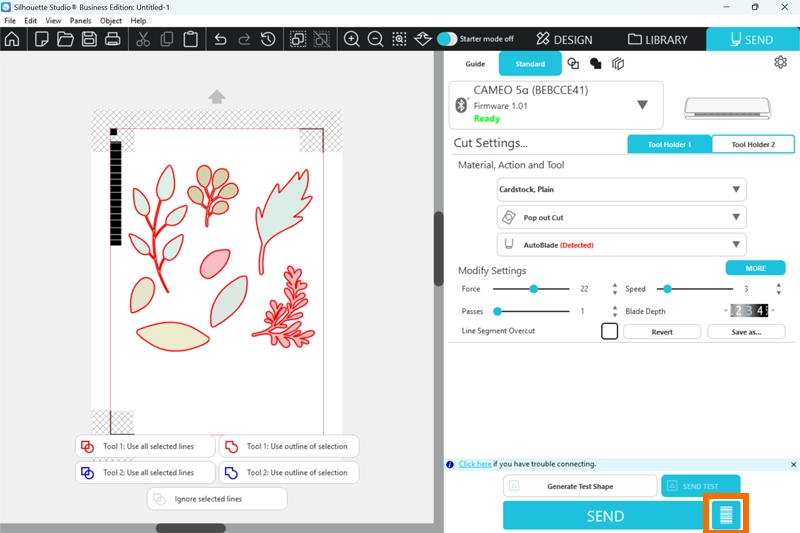Switch to the LIBRARY tab

click(x=658, y=39)
